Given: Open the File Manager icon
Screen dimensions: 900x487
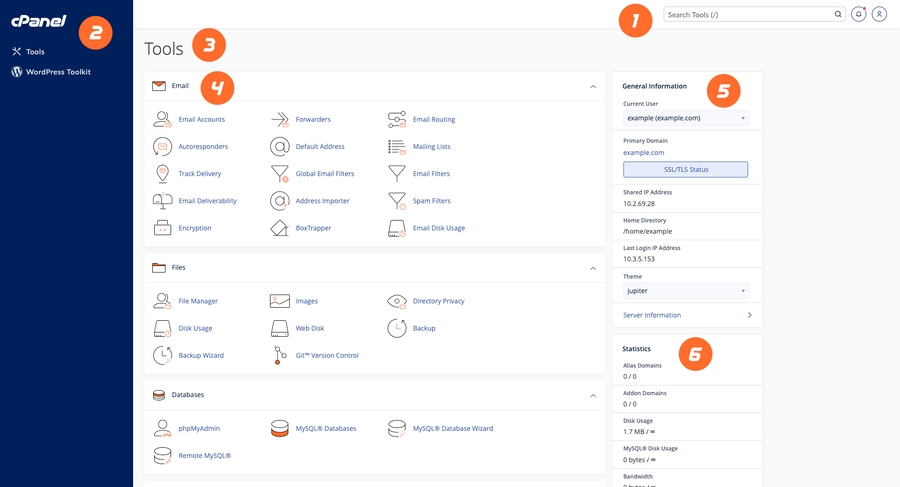Looking at the screenshot, I should (x=162, y=301).
